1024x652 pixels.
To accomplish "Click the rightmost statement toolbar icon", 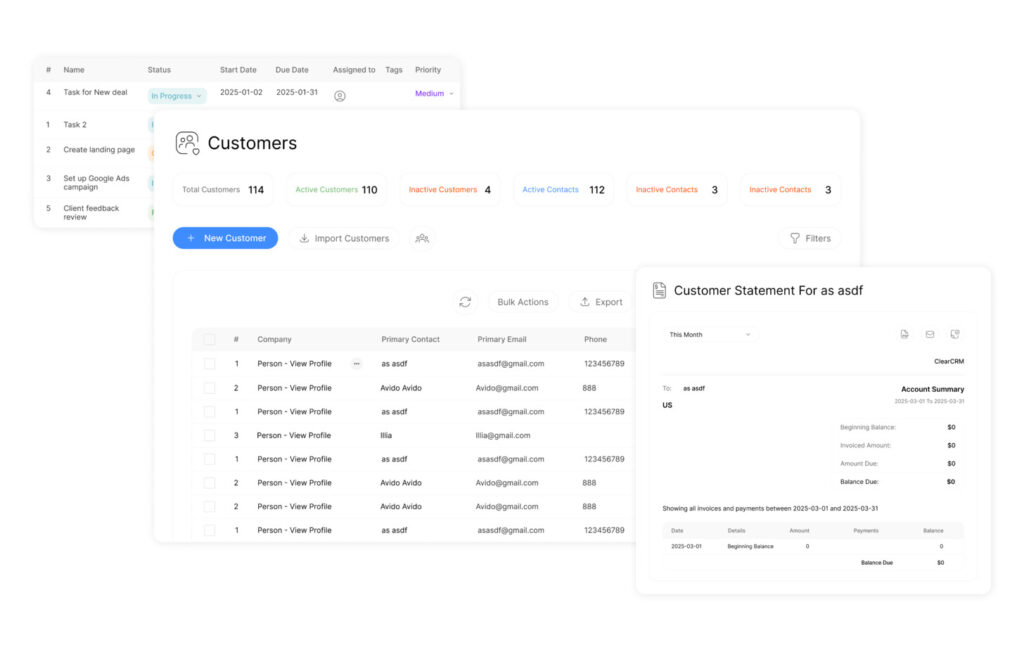I will point(955,334).
